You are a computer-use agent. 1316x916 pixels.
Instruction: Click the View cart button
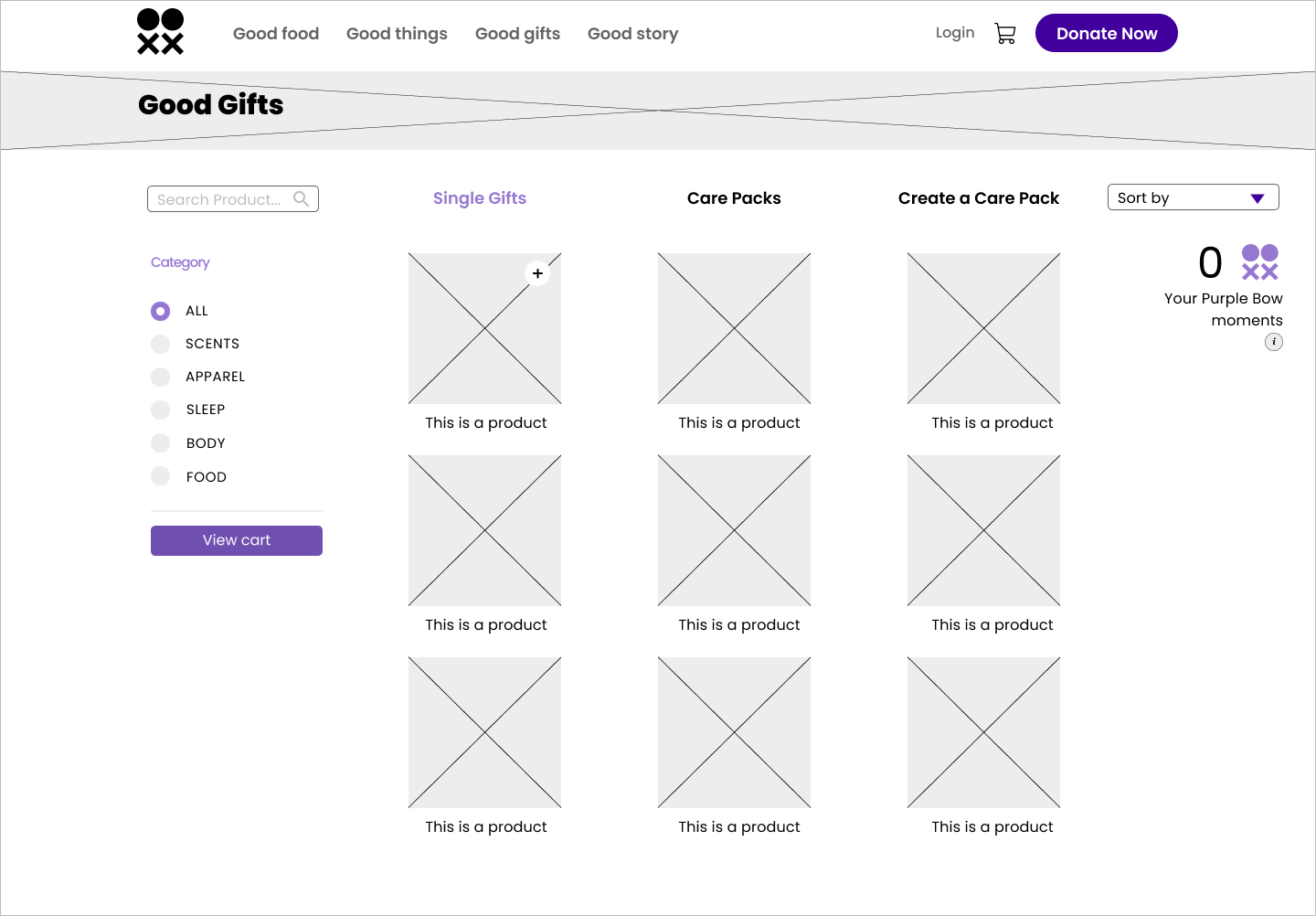(x=237, y=540)
